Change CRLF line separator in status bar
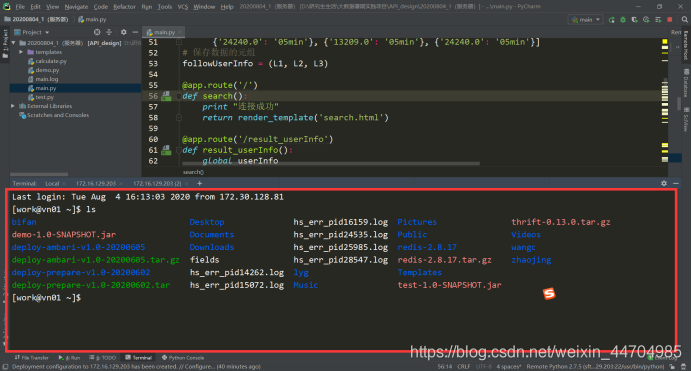Image resolution: width=692 pixels, height=371 pixels. (464, 367)
